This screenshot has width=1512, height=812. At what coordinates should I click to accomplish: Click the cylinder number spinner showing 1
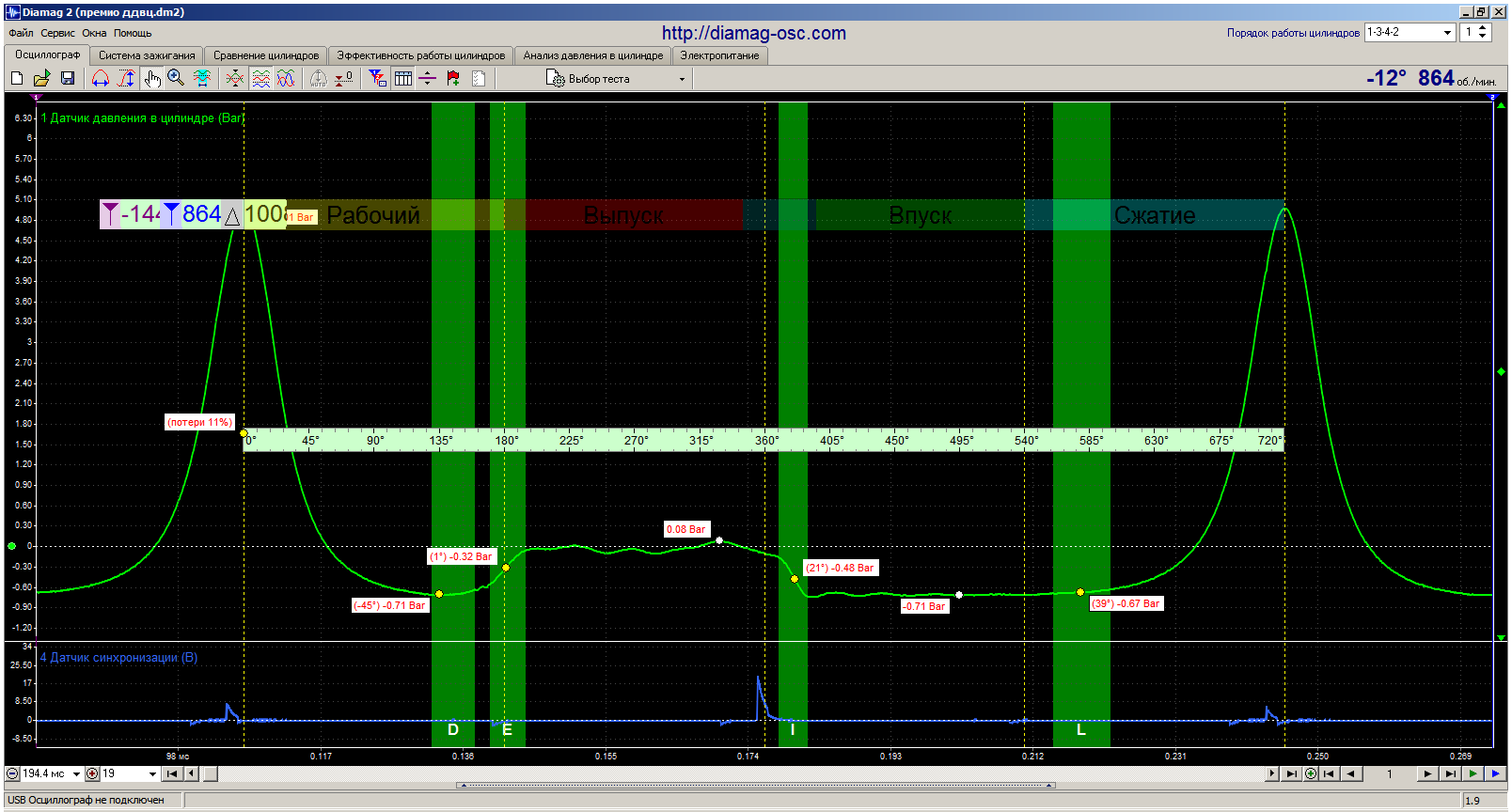pyautogui.click(x=1476, y=32)
